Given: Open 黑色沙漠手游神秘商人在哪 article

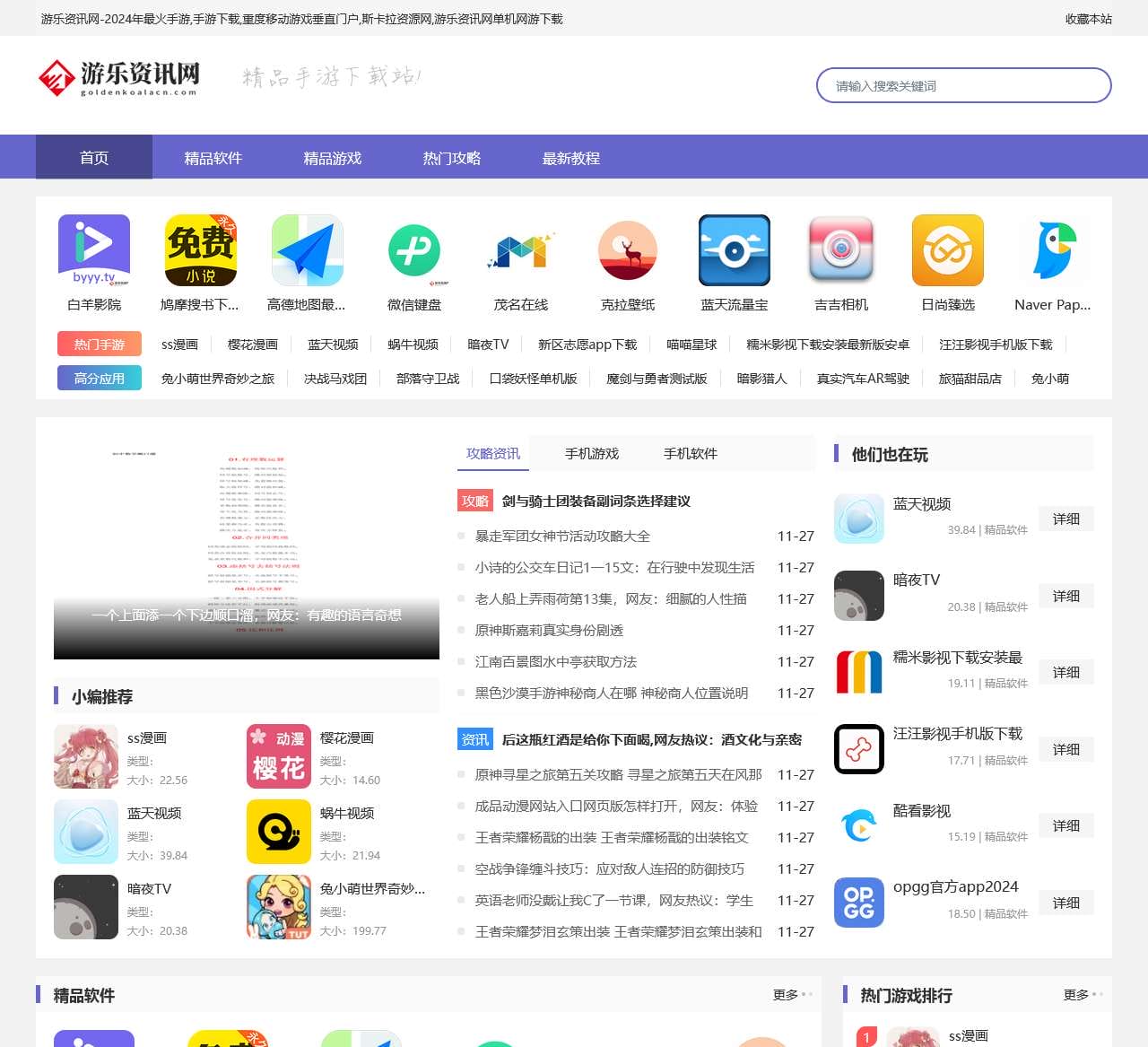Looking at the screenshot, I should click(x=612, y=694).
